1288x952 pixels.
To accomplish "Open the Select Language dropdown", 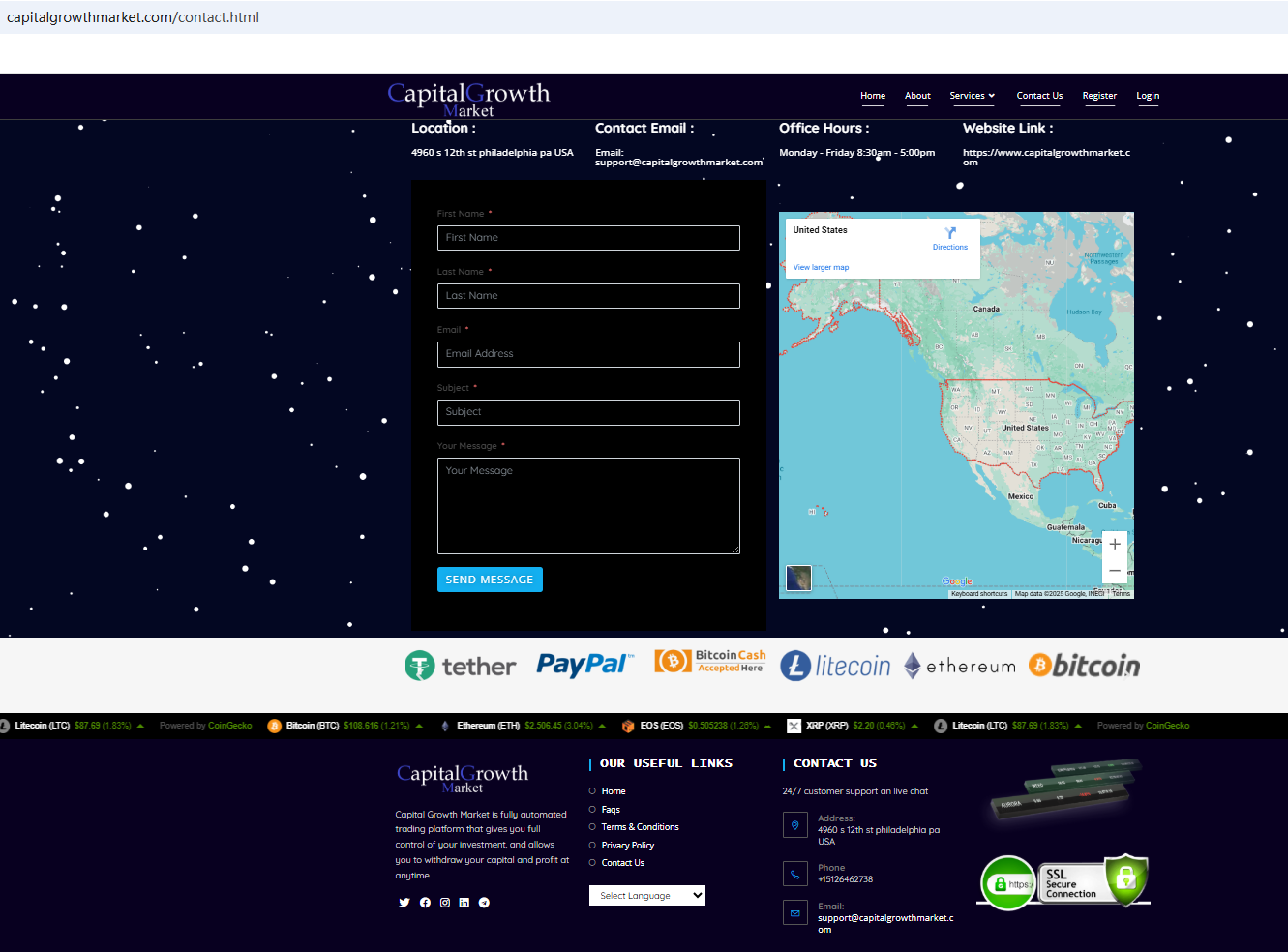I will pos(646,896).
